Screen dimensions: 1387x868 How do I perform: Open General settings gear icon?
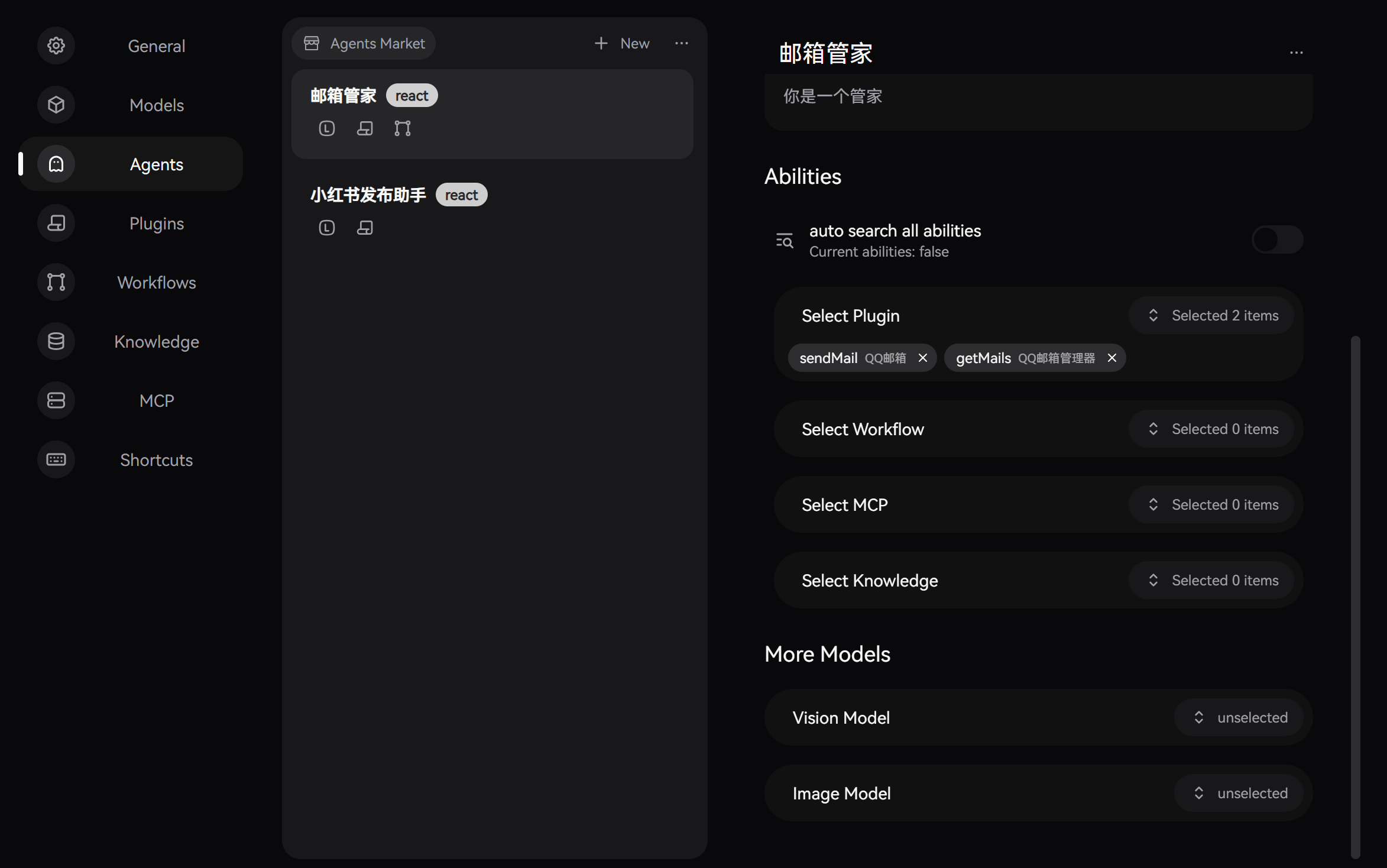[x=56, y=46]
